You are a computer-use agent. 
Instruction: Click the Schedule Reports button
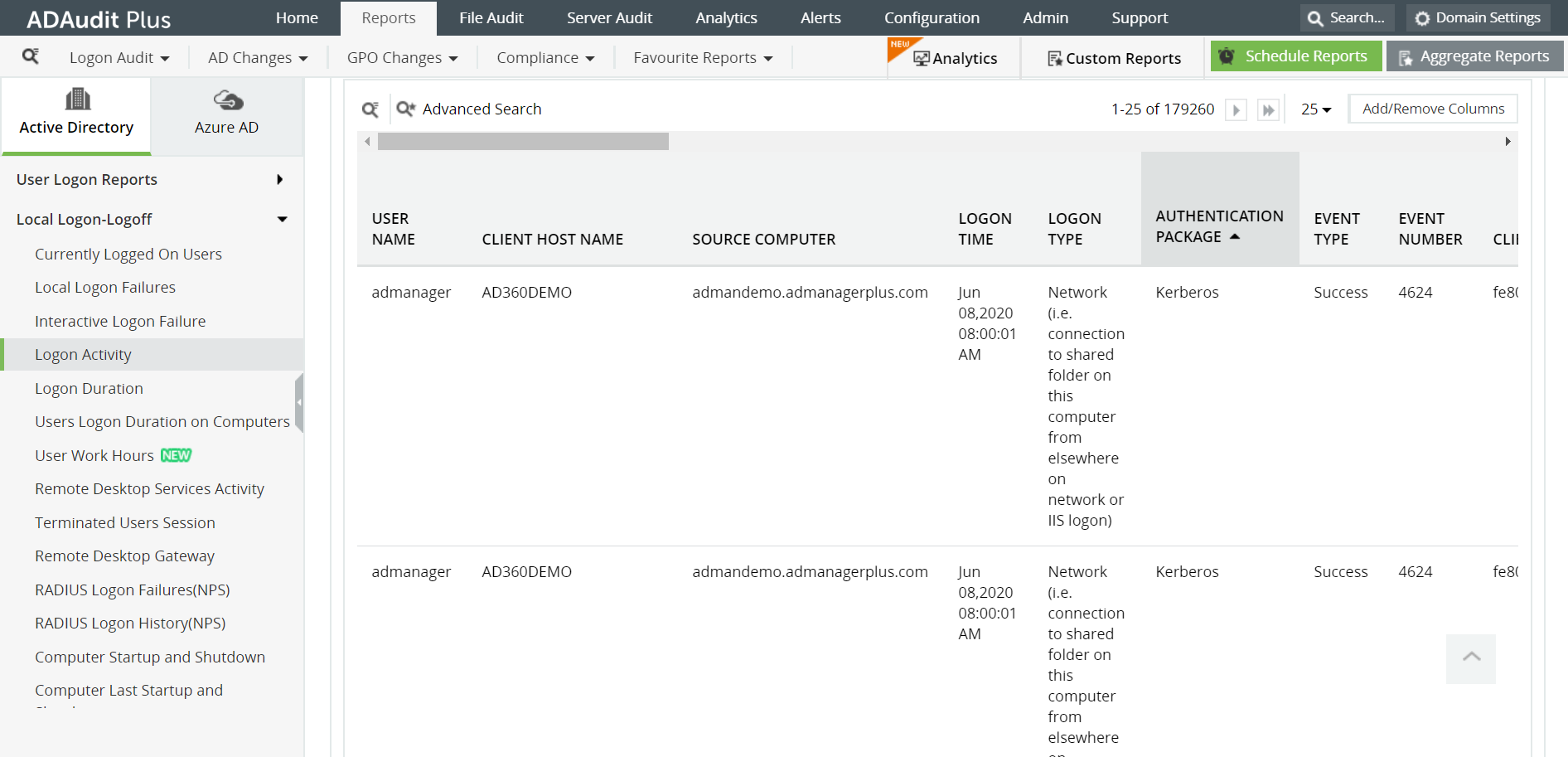point(1296,56)
